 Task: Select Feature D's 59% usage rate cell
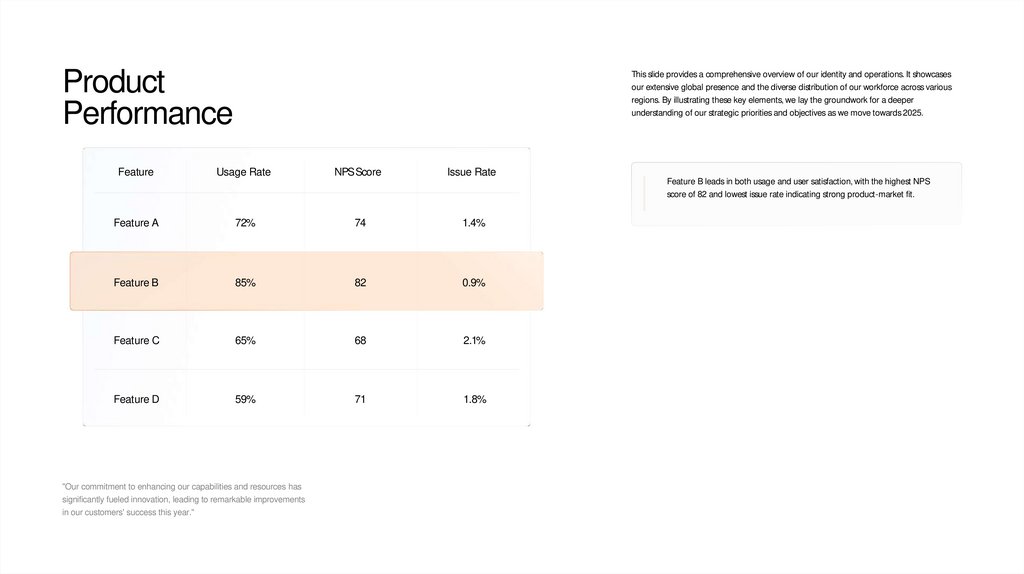click(245, 400)
